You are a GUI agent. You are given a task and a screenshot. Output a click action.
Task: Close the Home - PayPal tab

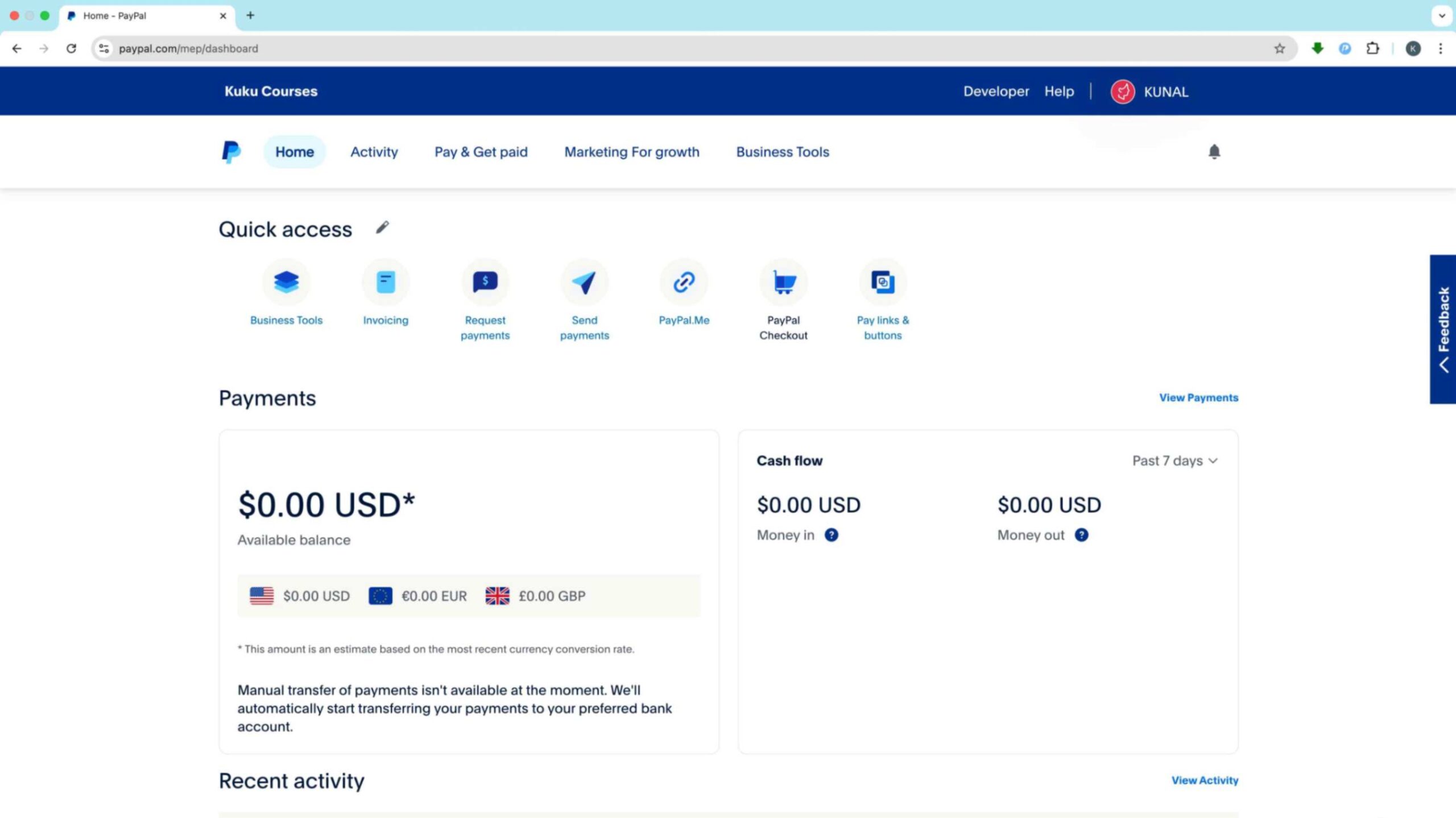coord(223,16)
